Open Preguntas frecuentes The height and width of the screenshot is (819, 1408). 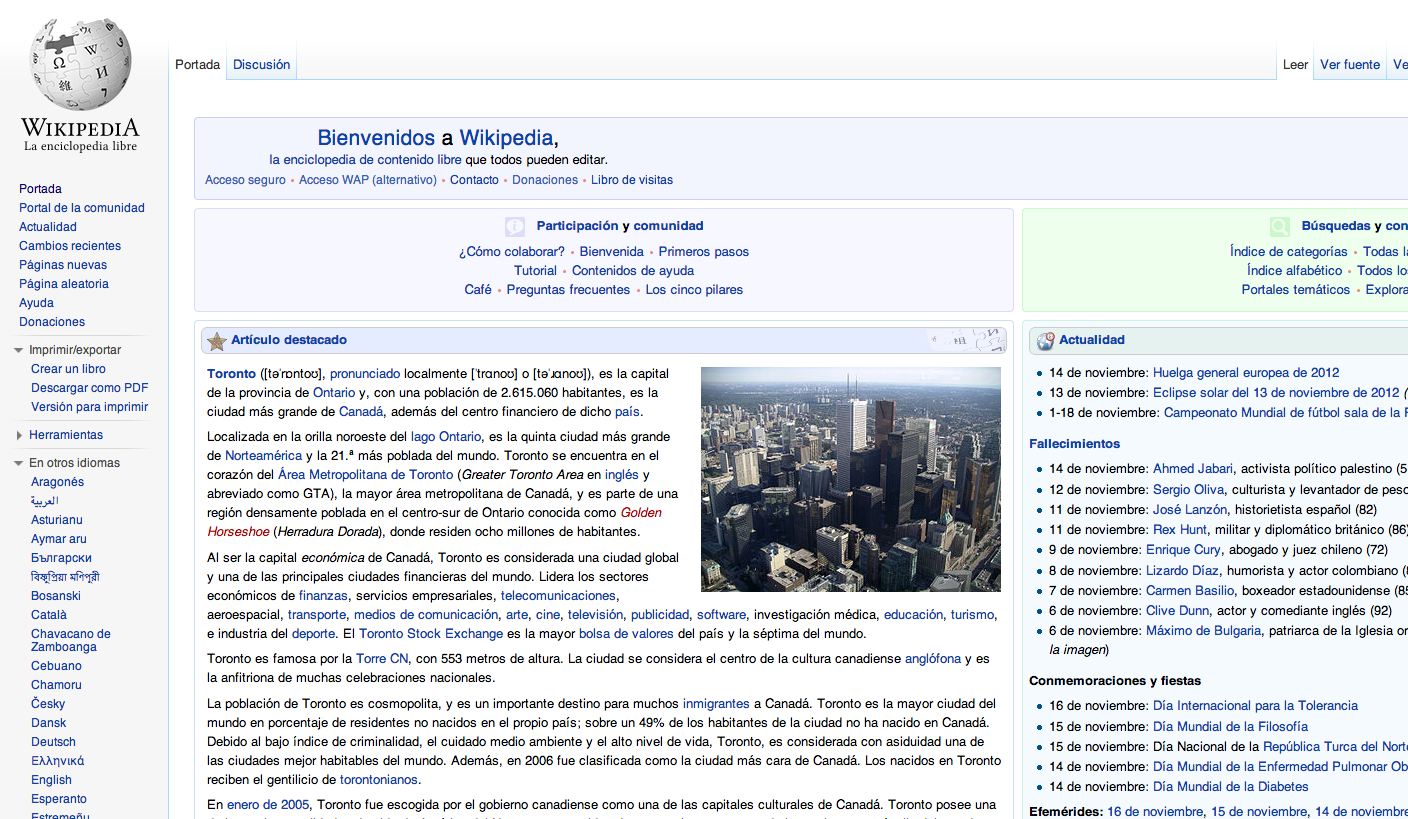(568, 290)
